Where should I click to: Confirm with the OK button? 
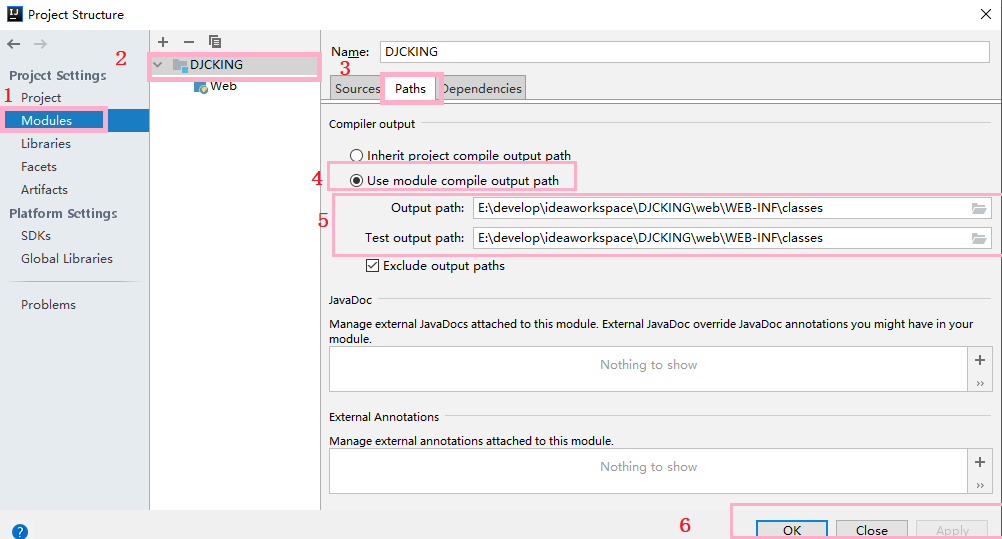(792, 530)
